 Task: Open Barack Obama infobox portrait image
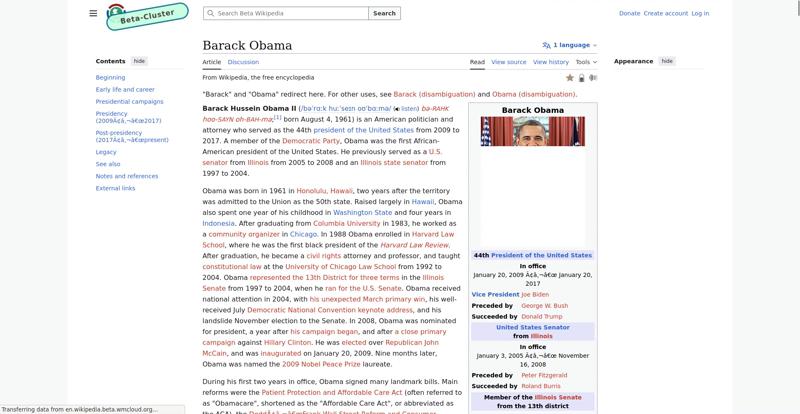[x=533, y=131]
